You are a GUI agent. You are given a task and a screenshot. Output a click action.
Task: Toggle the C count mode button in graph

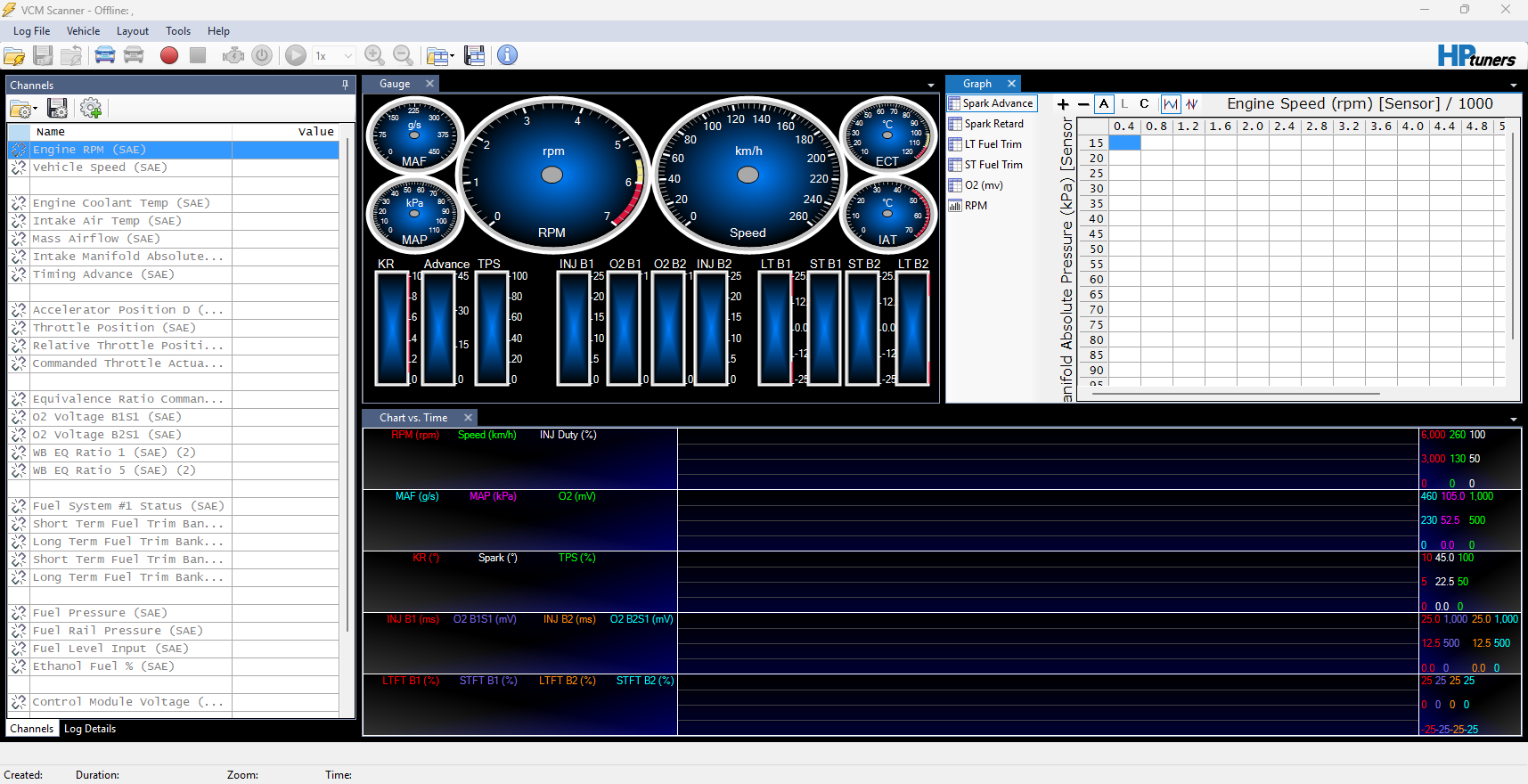point(1144,104)
